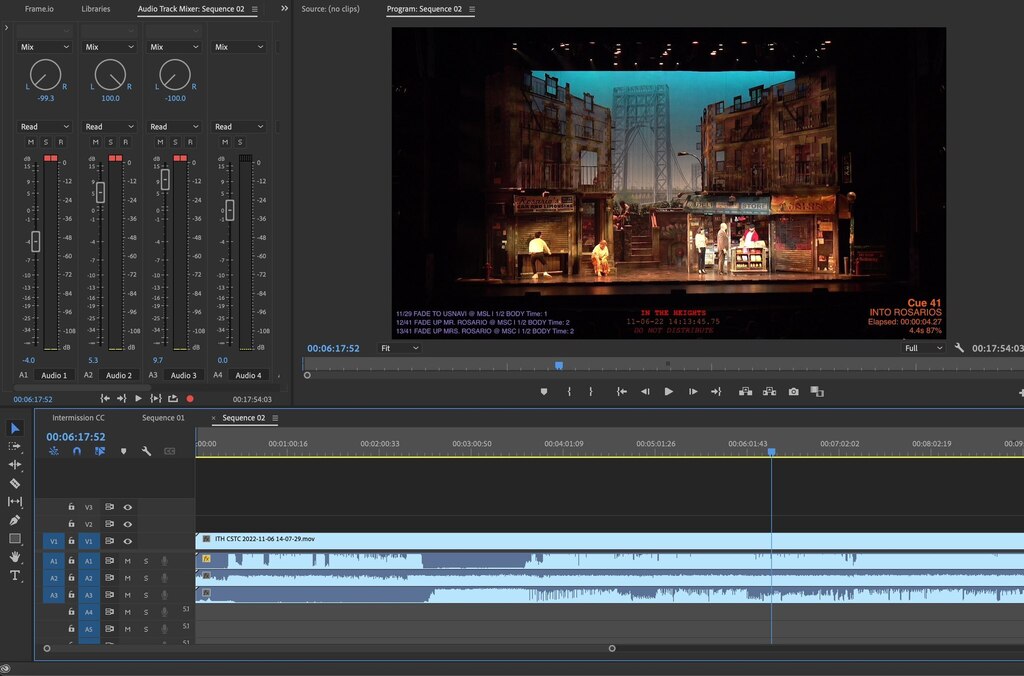Image resolution: width=1024 pixels, height=676 pixels.
Task: Select the Slip tool
Action: click(15, 502)
